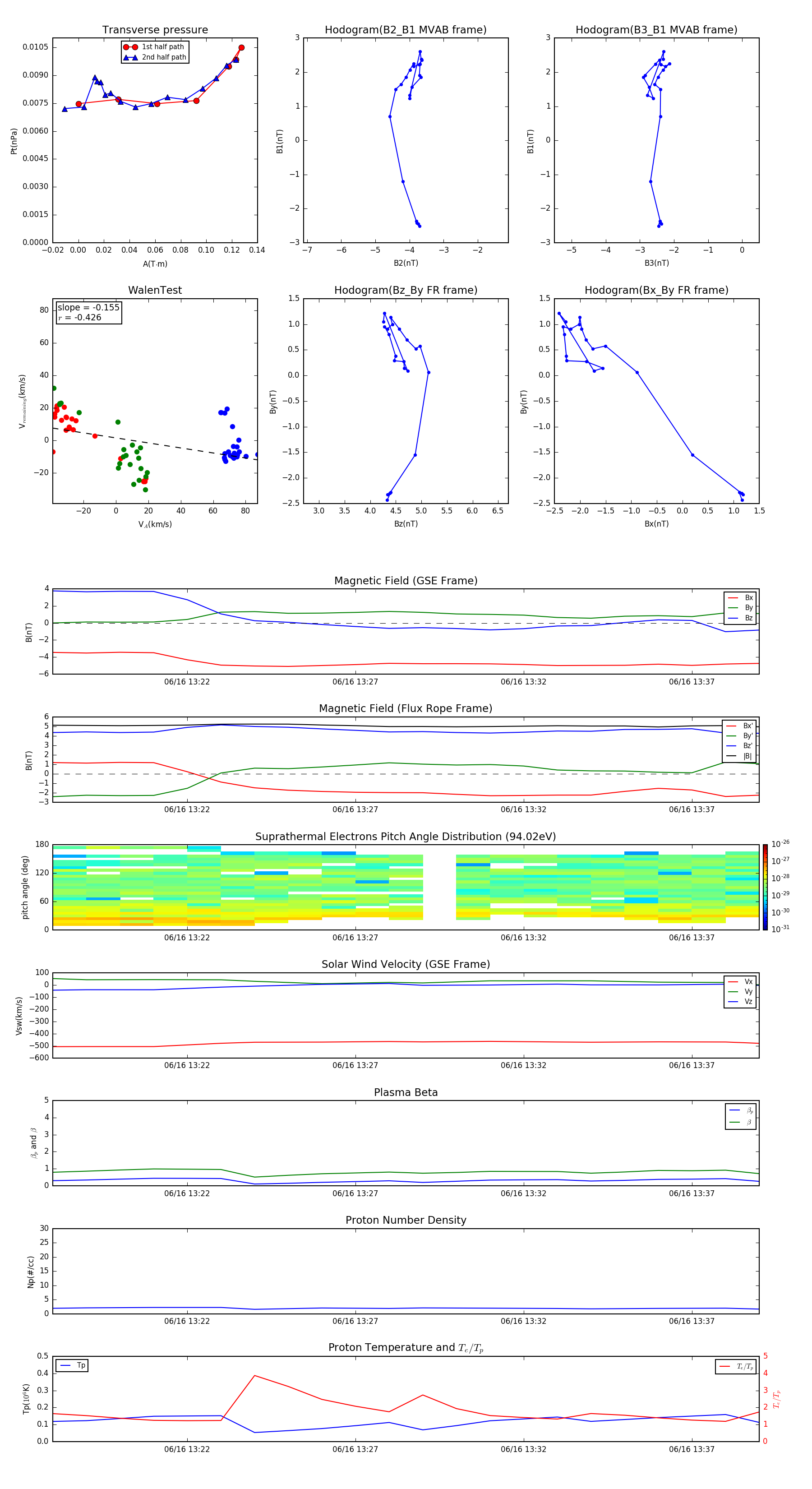Click the 'Vz' legend entry
The width and height of the screenshot is (812, 1489).
pyautogui.click(x=741, y=1002)
